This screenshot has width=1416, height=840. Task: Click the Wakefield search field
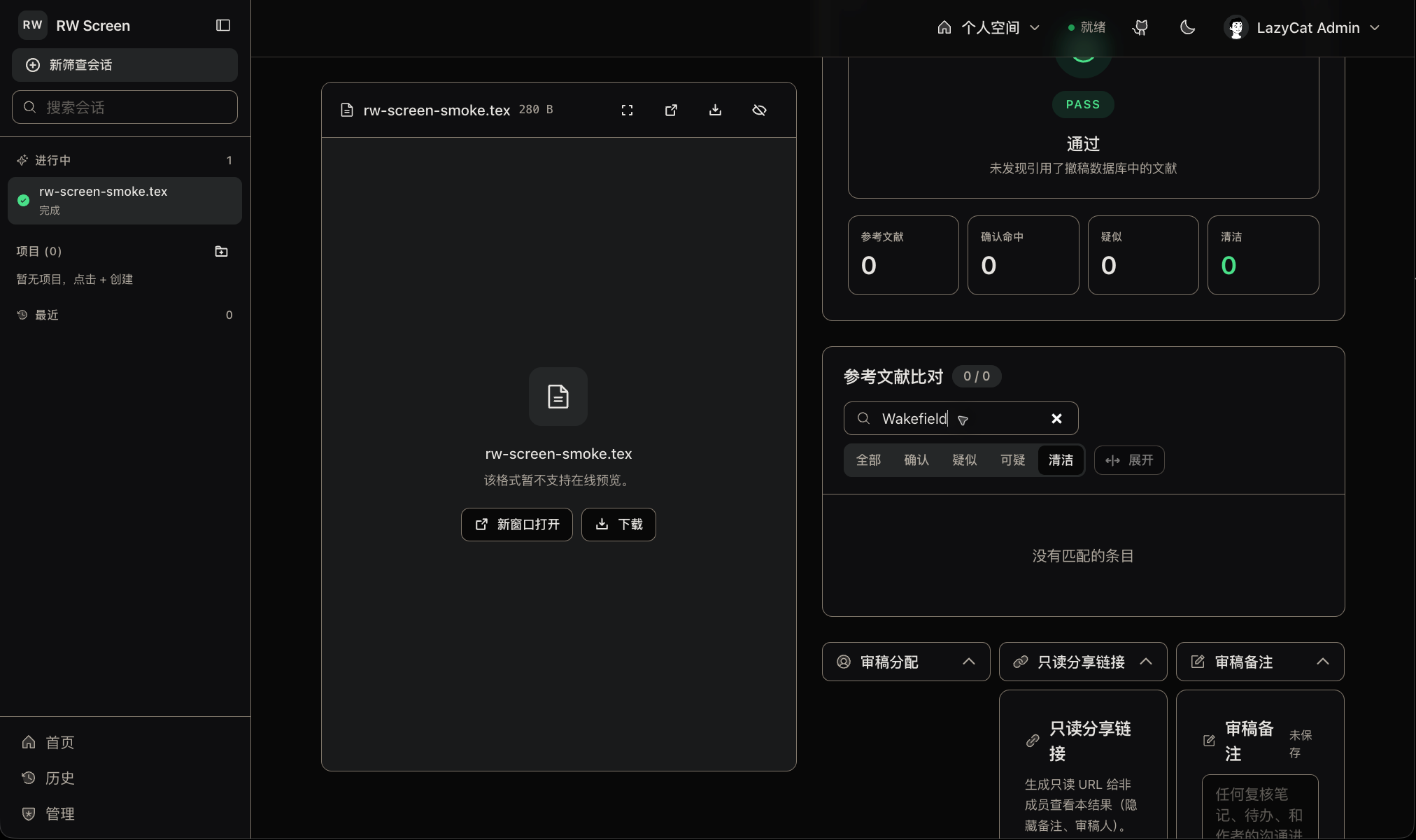coord(961,418)
